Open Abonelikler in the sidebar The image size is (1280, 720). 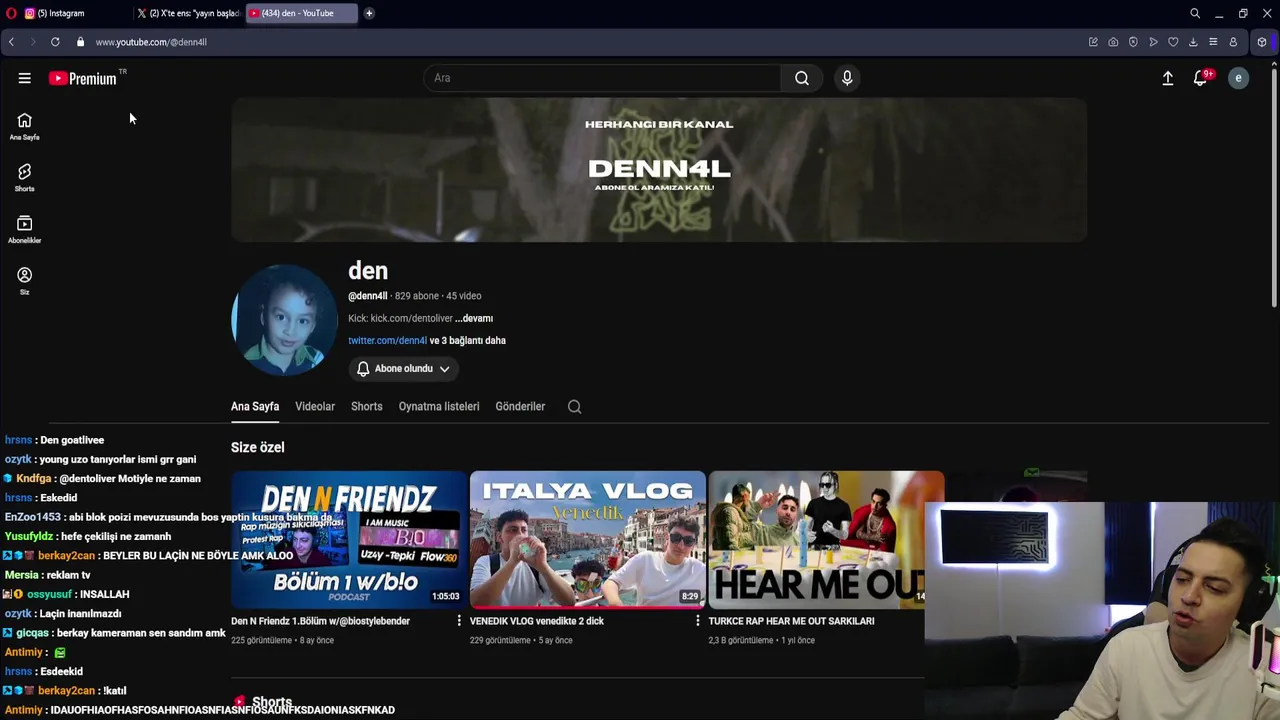(24, 230)
